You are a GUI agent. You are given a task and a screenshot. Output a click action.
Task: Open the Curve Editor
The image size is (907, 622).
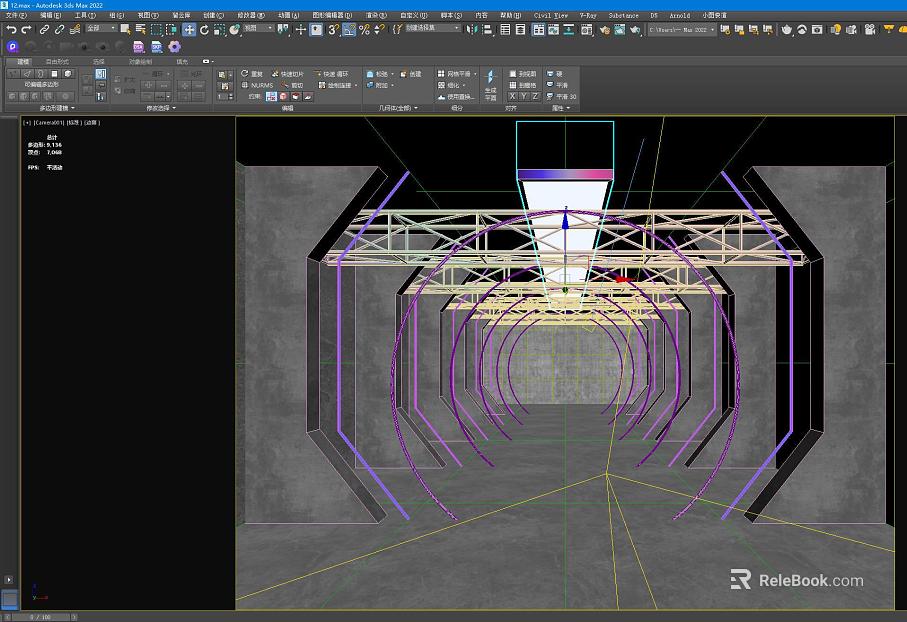point(554,30)
